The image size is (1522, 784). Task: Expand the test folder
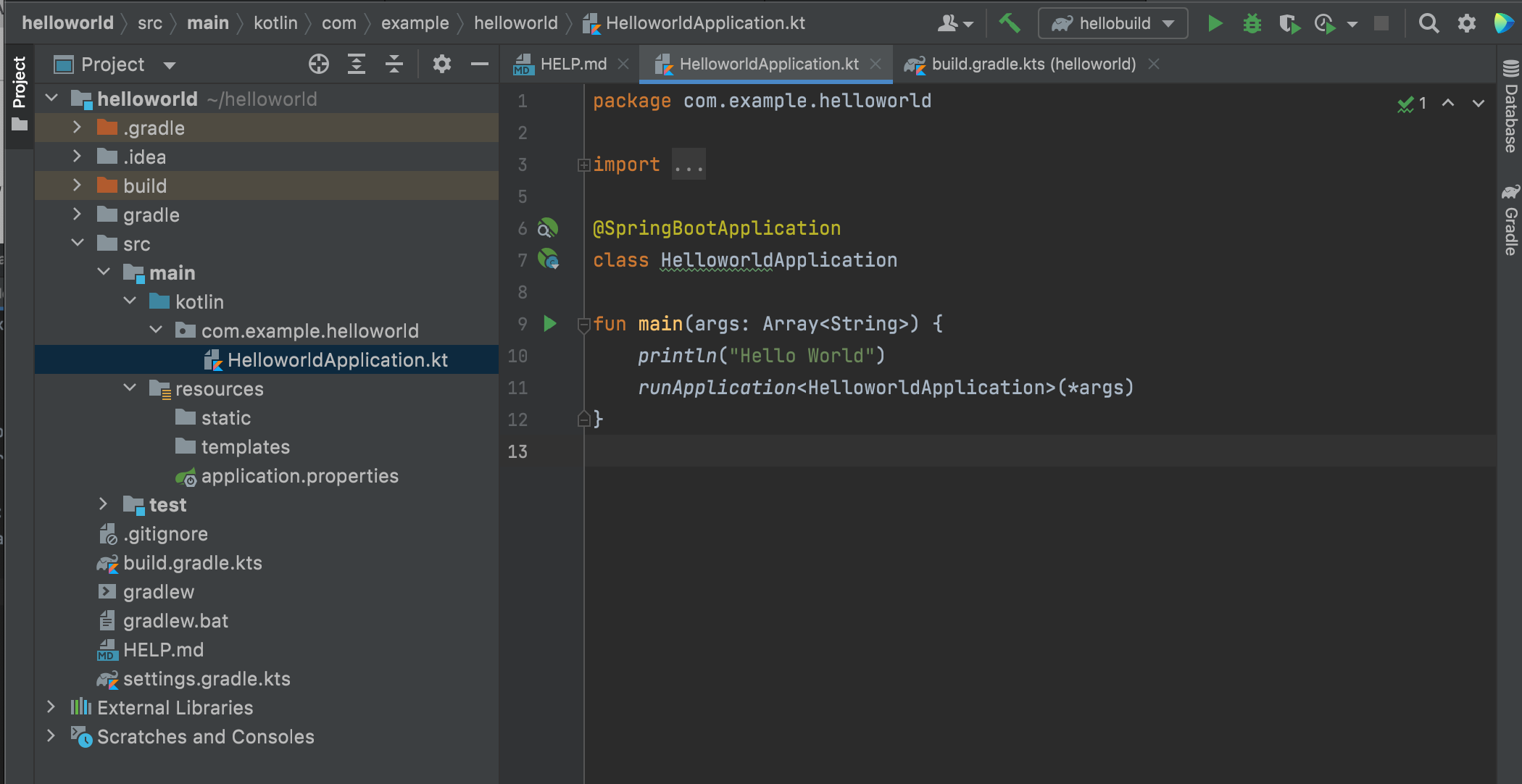[x=103, y=504]
